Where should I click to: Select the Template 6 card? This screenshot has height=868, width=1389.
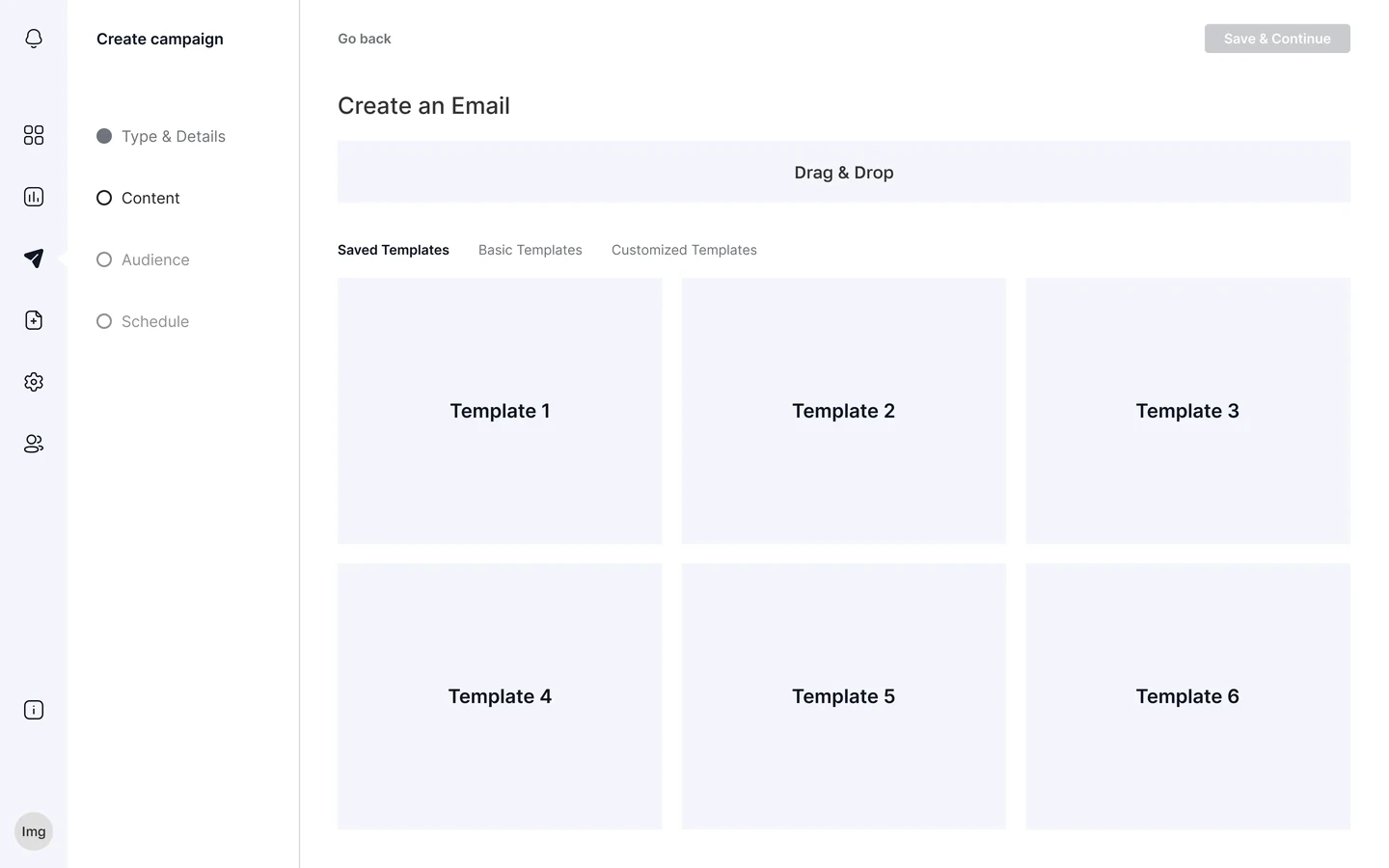click(x=1187, y=696)
